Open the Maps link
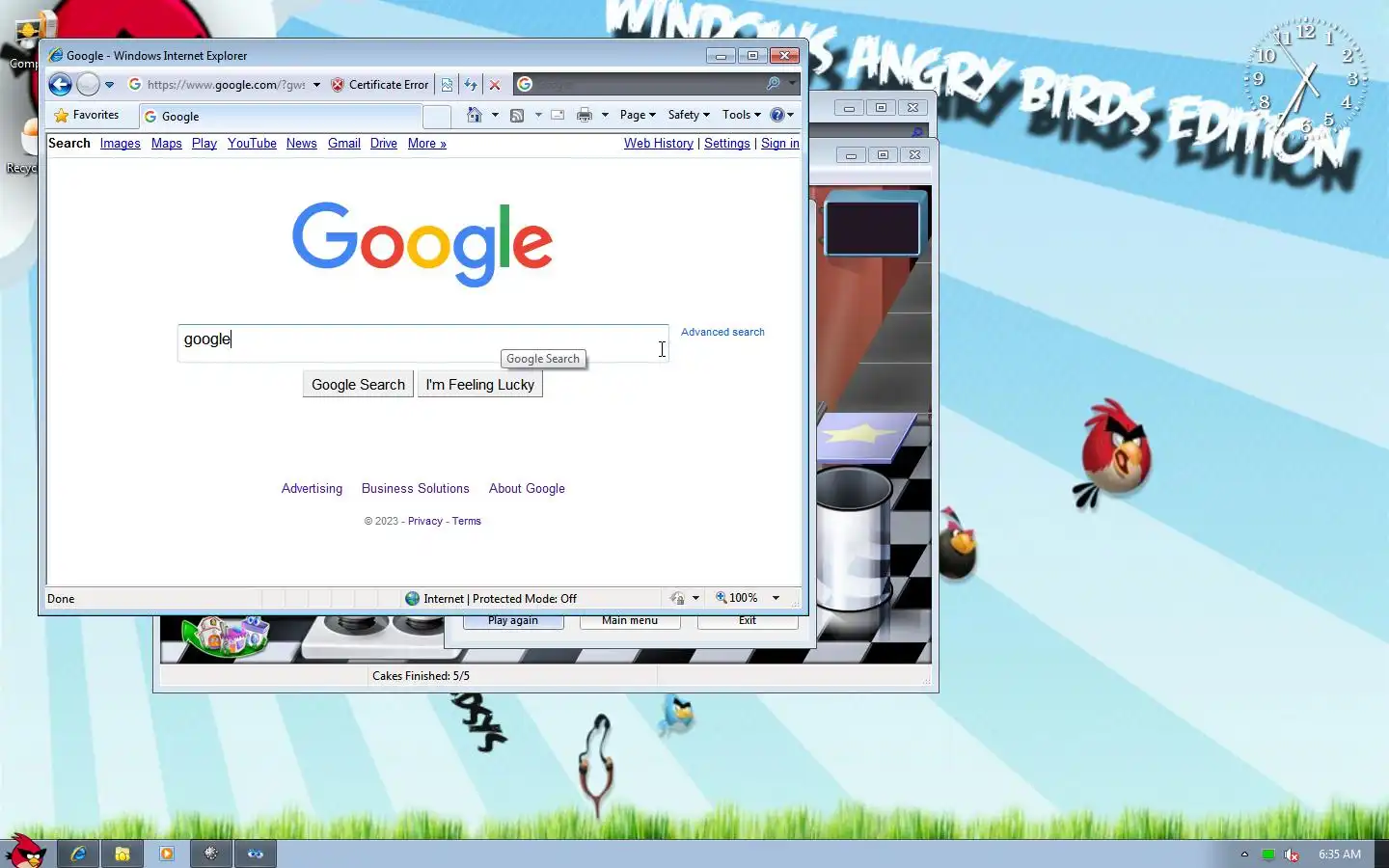This screenshot has width=1389, height=868. 167,144
